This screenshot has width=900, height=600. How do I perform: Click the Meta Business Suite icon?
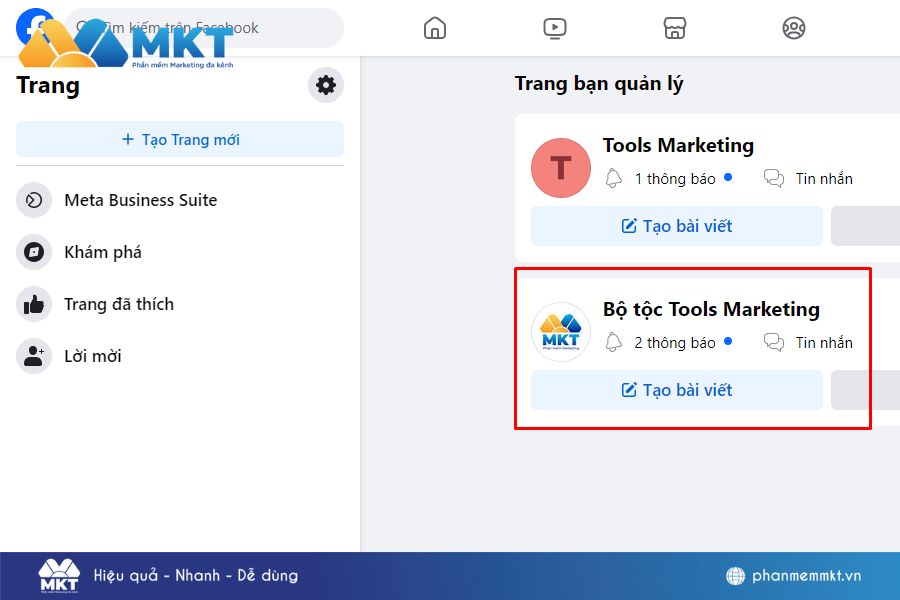(34, 200)
